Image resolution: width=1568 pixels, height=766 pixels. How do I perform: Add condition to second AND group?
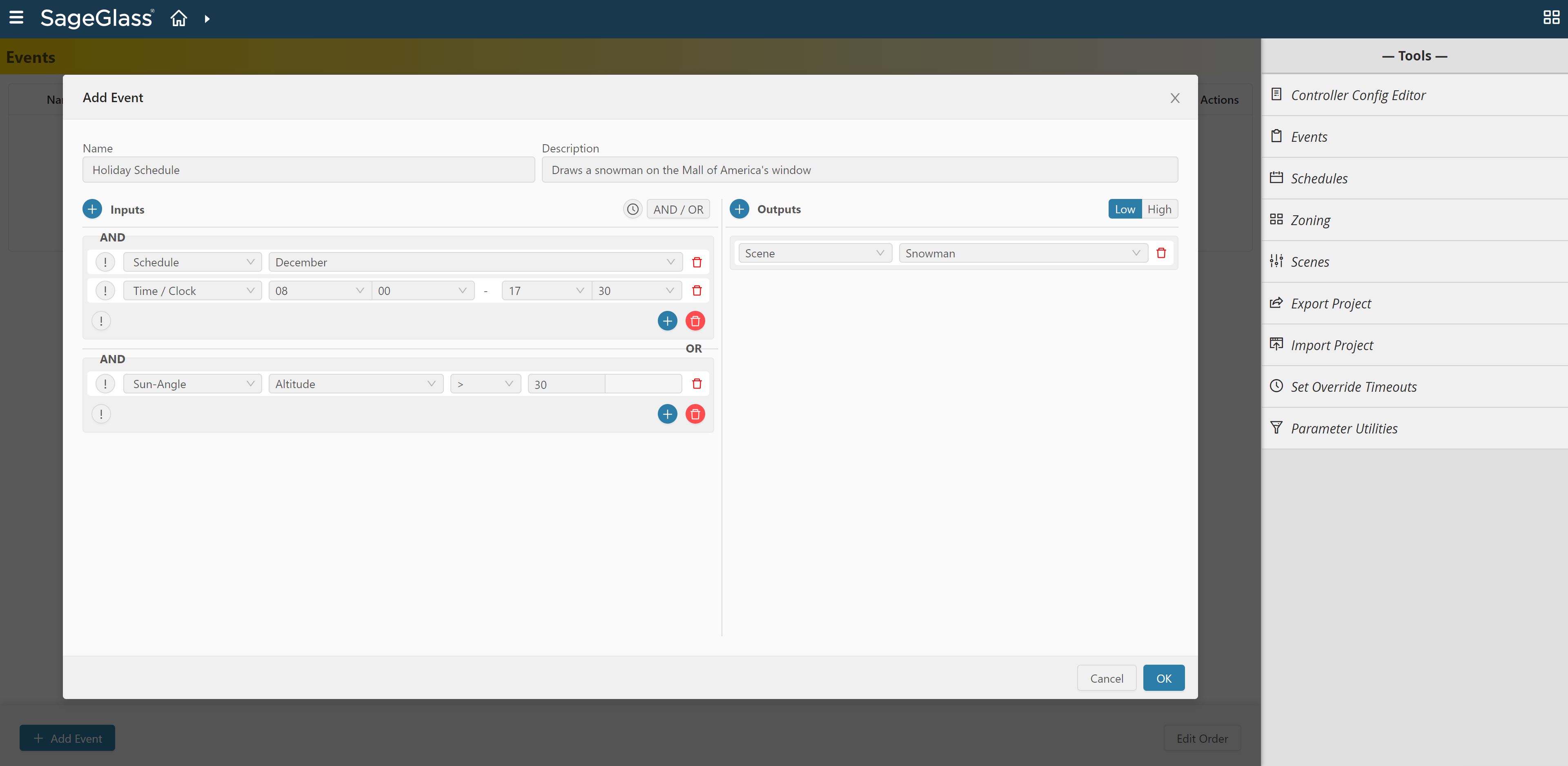point(667,414)
